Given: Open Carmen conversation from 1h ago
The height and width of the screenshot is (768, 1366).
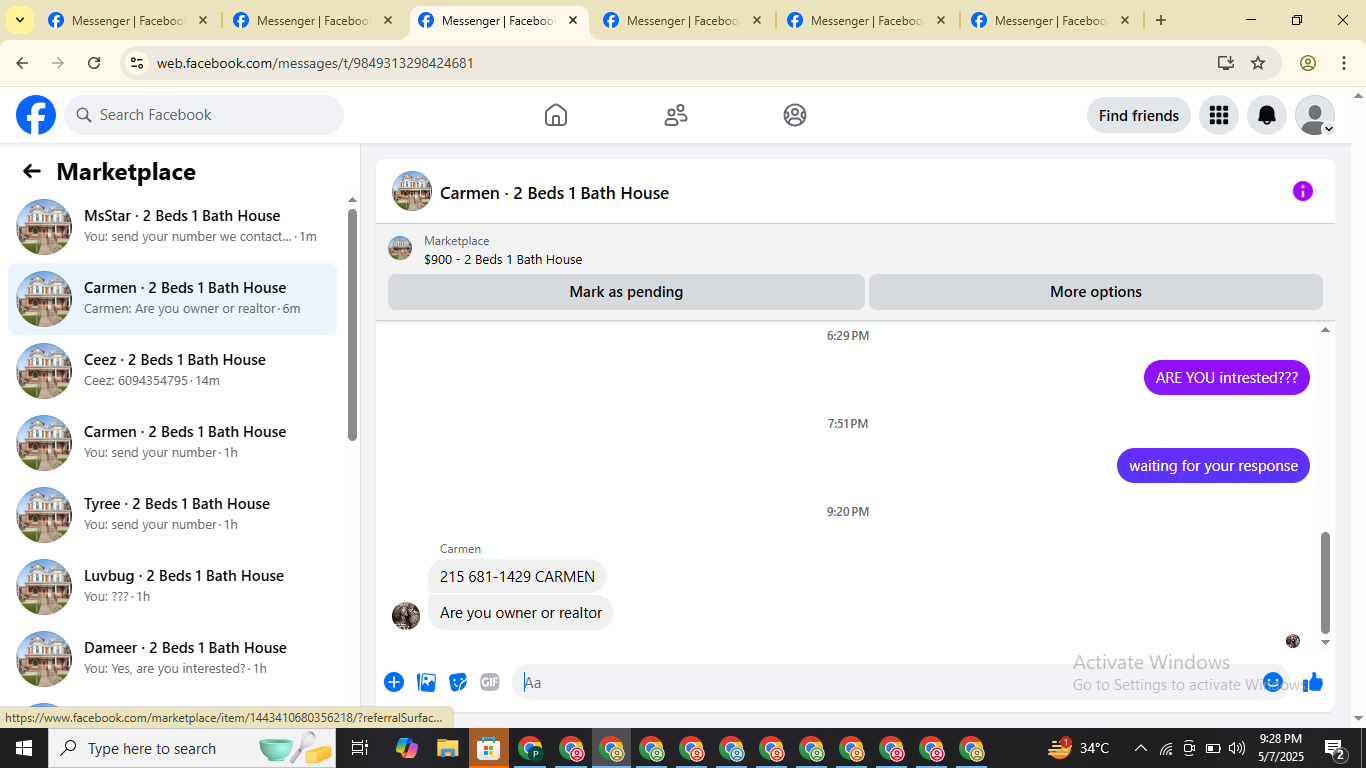Looking at the screenshot, I should pyautogui.click(x=173, y=443).
